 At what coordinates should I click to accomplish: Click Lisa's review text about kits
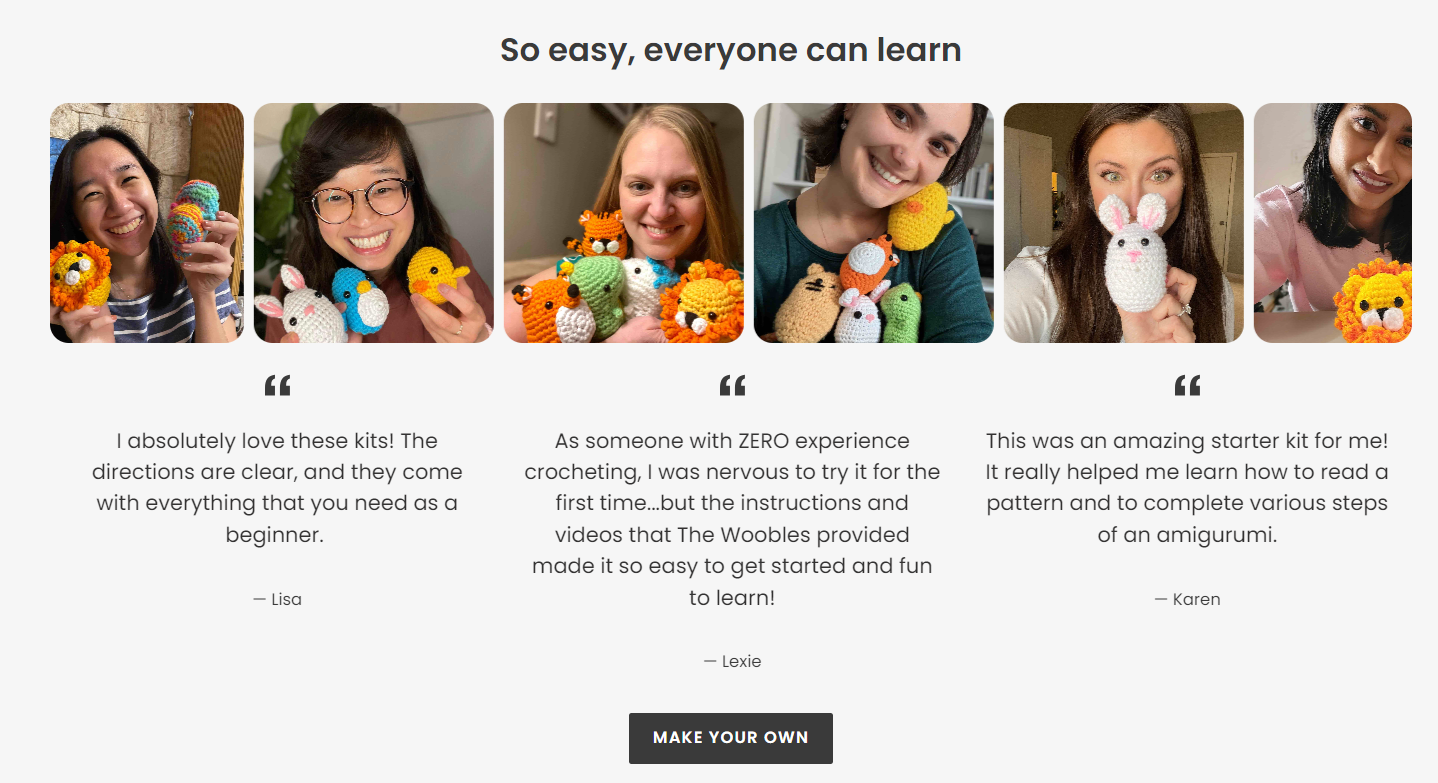[277, 488]
